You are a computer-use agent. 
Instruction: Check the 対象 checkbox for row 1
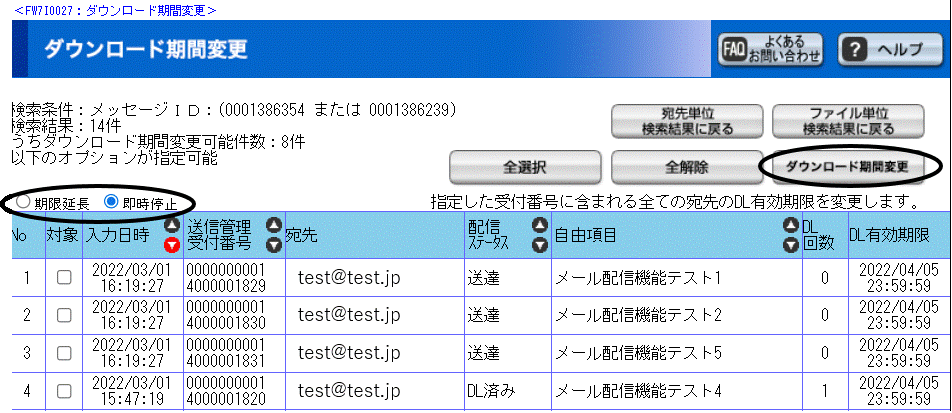(x=63, y=278)
